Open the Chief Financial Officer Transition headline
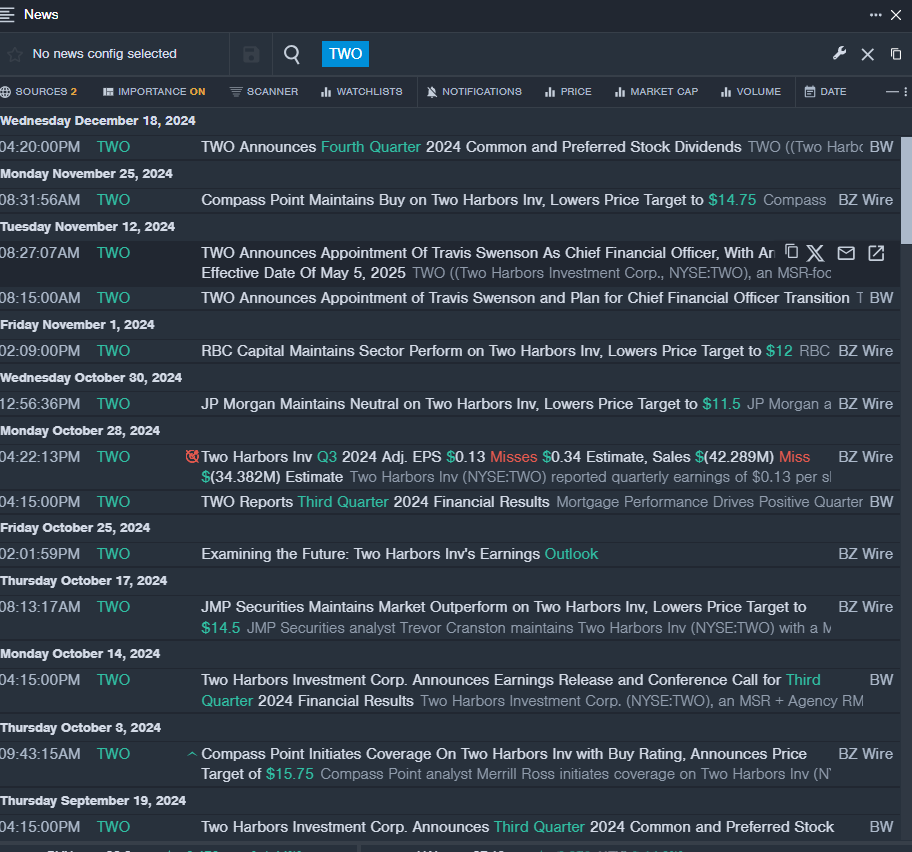 coord(525,298)
